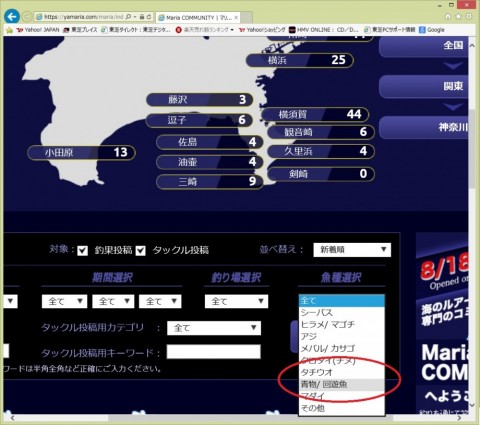Open the タックル投稿用カテゴリ dropdown
This screenshot has width=480, height=425.
(214, 328)
